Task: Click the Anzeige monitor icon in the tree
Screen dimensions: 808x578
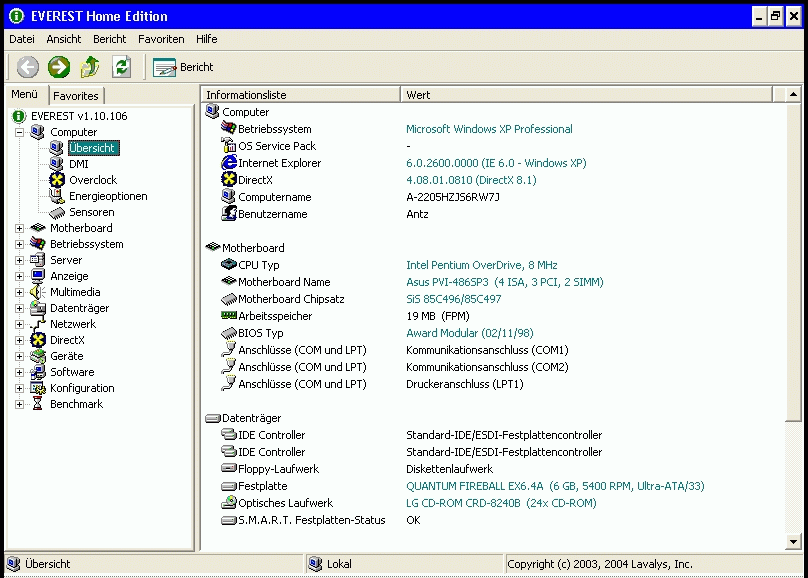Action: 38,276
